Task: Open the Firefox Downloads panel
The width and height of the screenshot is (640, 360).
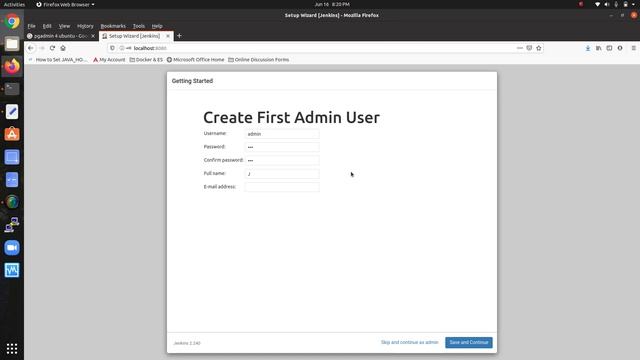Action: 588,48
